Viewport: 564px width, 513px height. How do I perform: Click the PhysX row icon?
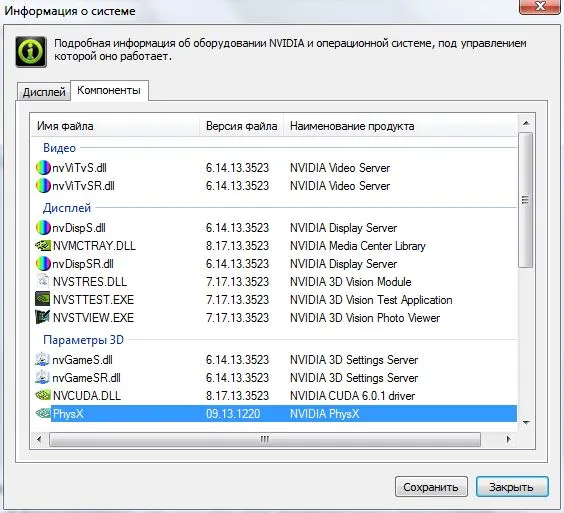pyautogui.click(x=43, y=413)
